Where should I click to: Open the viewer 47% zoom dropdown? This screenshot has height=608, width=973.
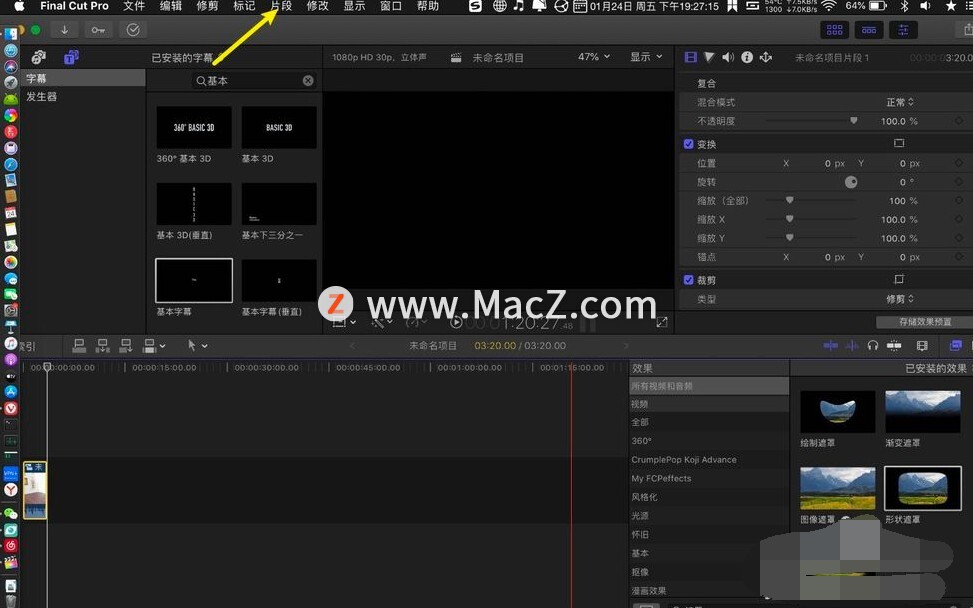point(594,56)
